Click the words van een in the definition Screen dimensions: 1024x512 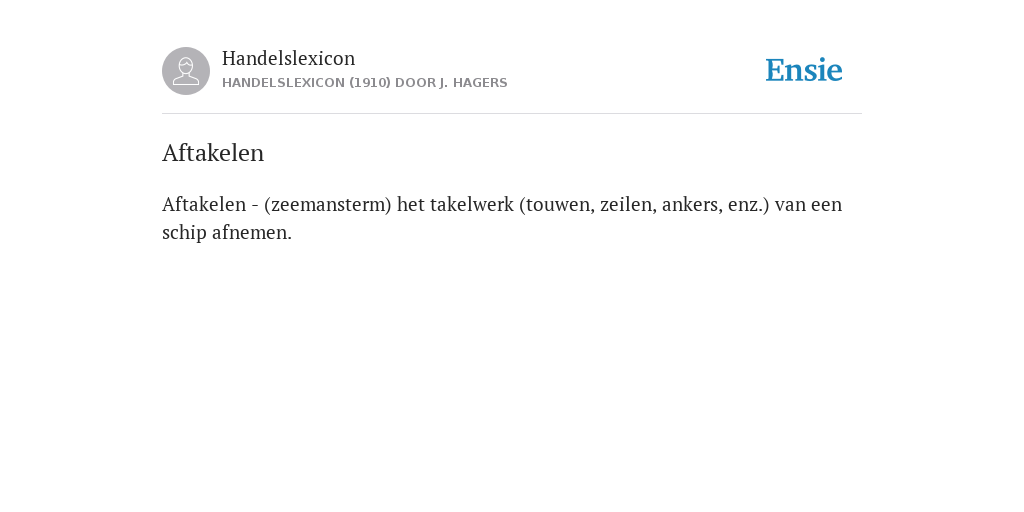(808, 205)
